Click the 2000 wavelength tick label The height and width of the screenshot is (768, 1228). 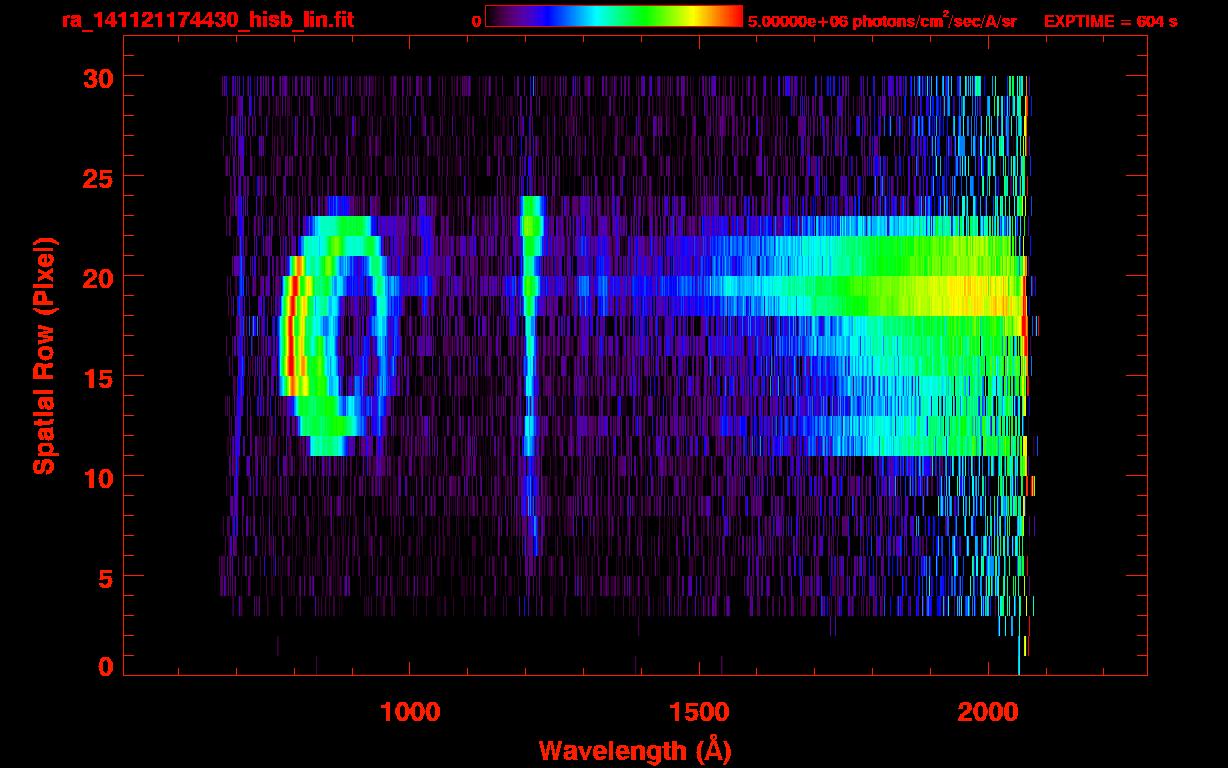988,712
